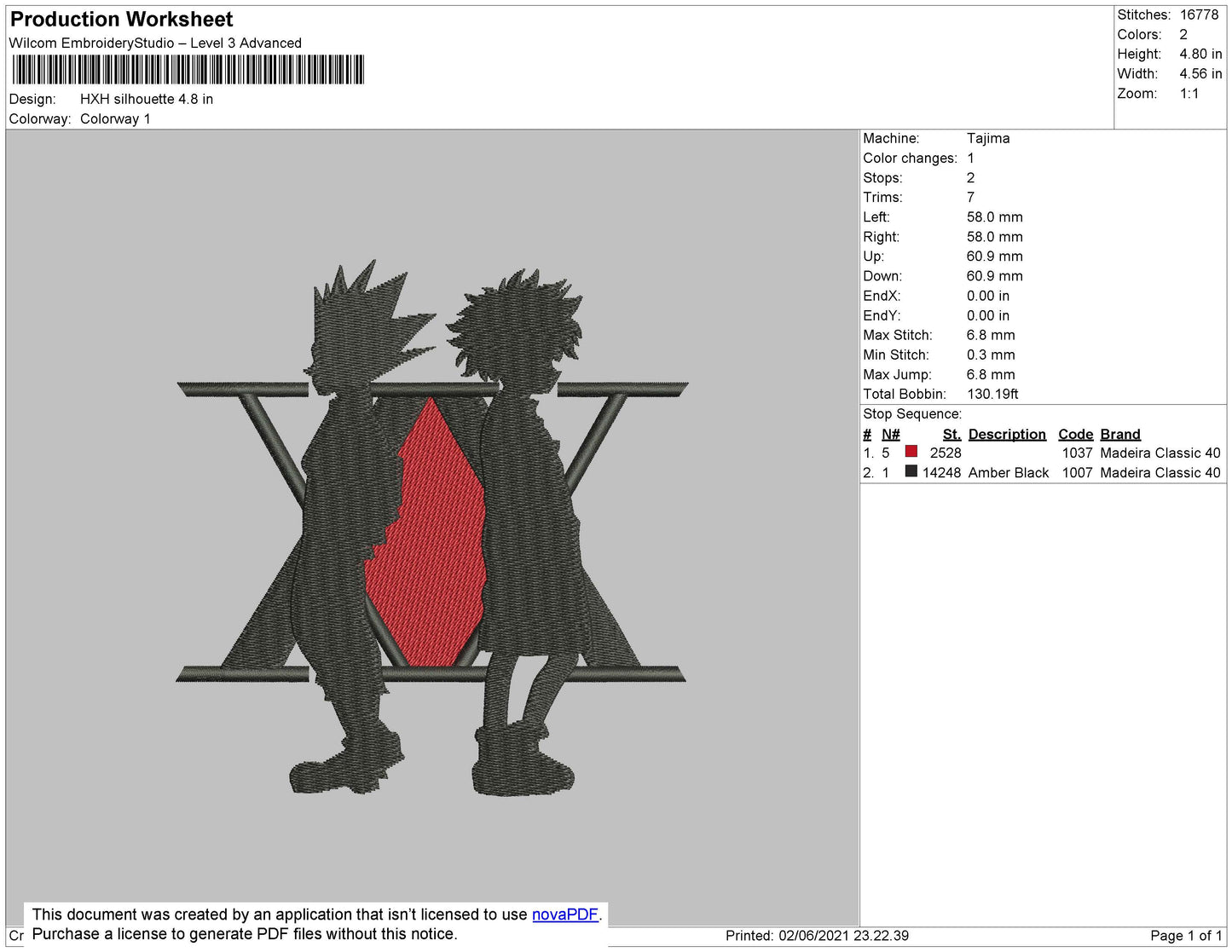Click the barcode under the worksheet title
The image size is (1232, 952).
point(188,70)
